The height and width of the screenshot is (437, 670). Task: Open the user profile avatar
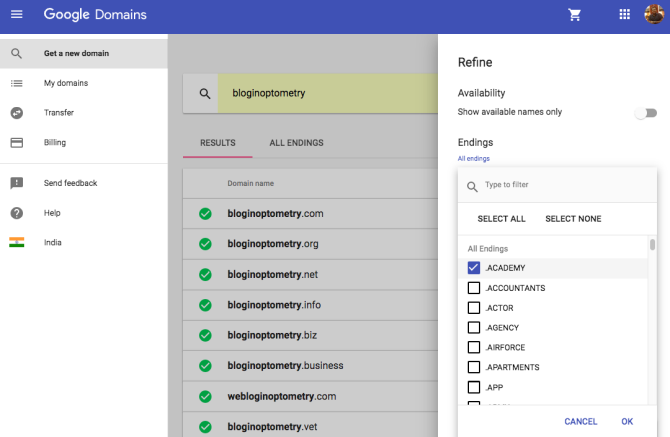[654, 14]
